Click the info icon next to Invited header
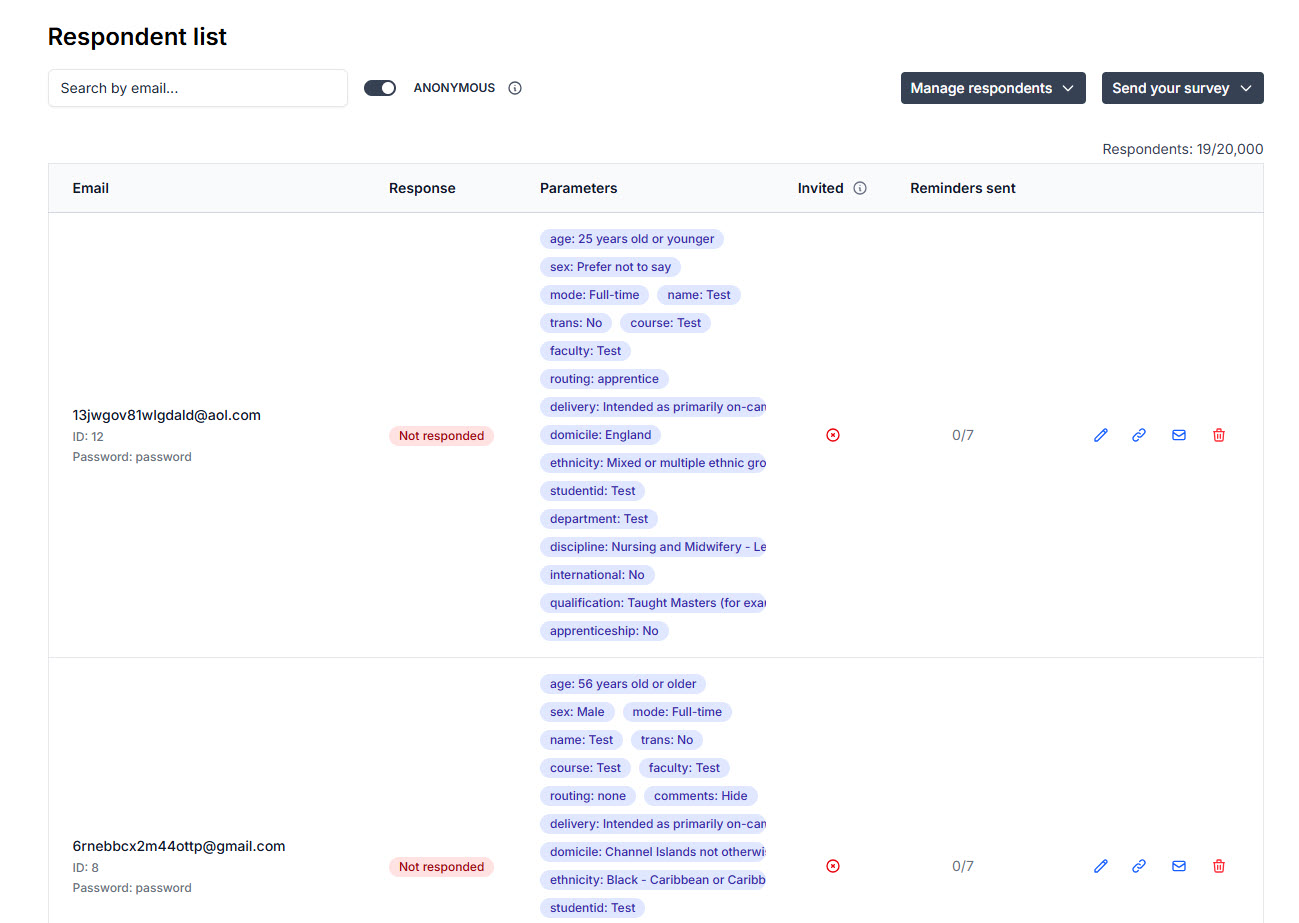1299x923 pixels. point(860,188)
